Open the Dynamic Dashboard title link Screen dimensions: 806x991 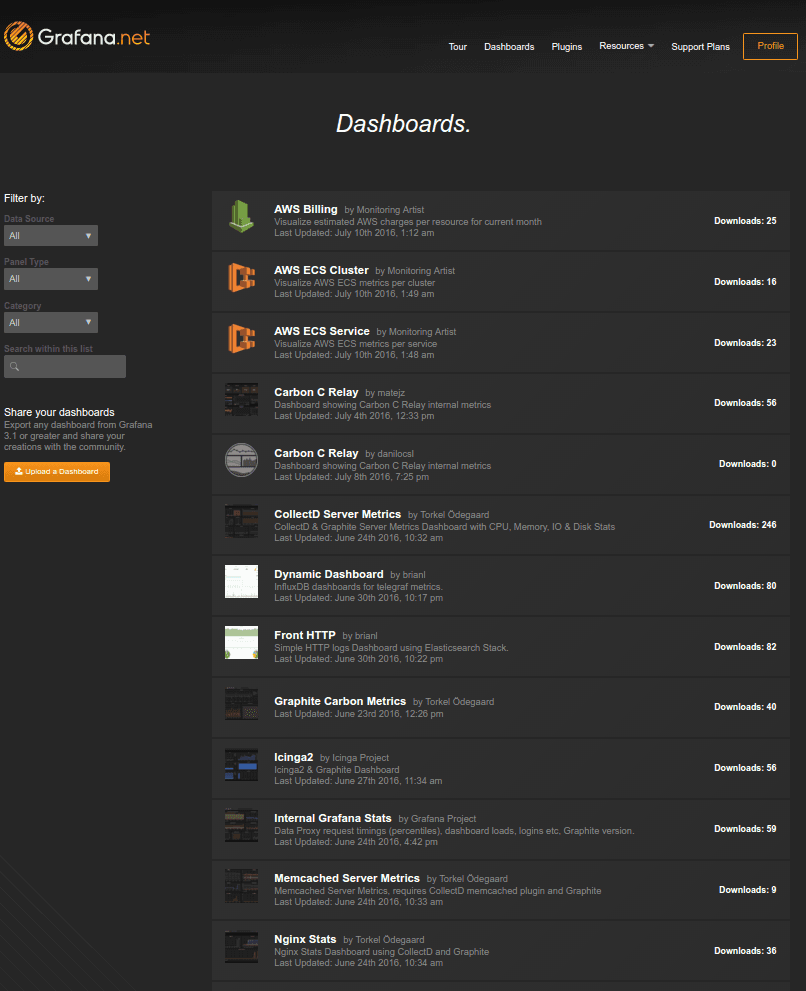(329, 574)
